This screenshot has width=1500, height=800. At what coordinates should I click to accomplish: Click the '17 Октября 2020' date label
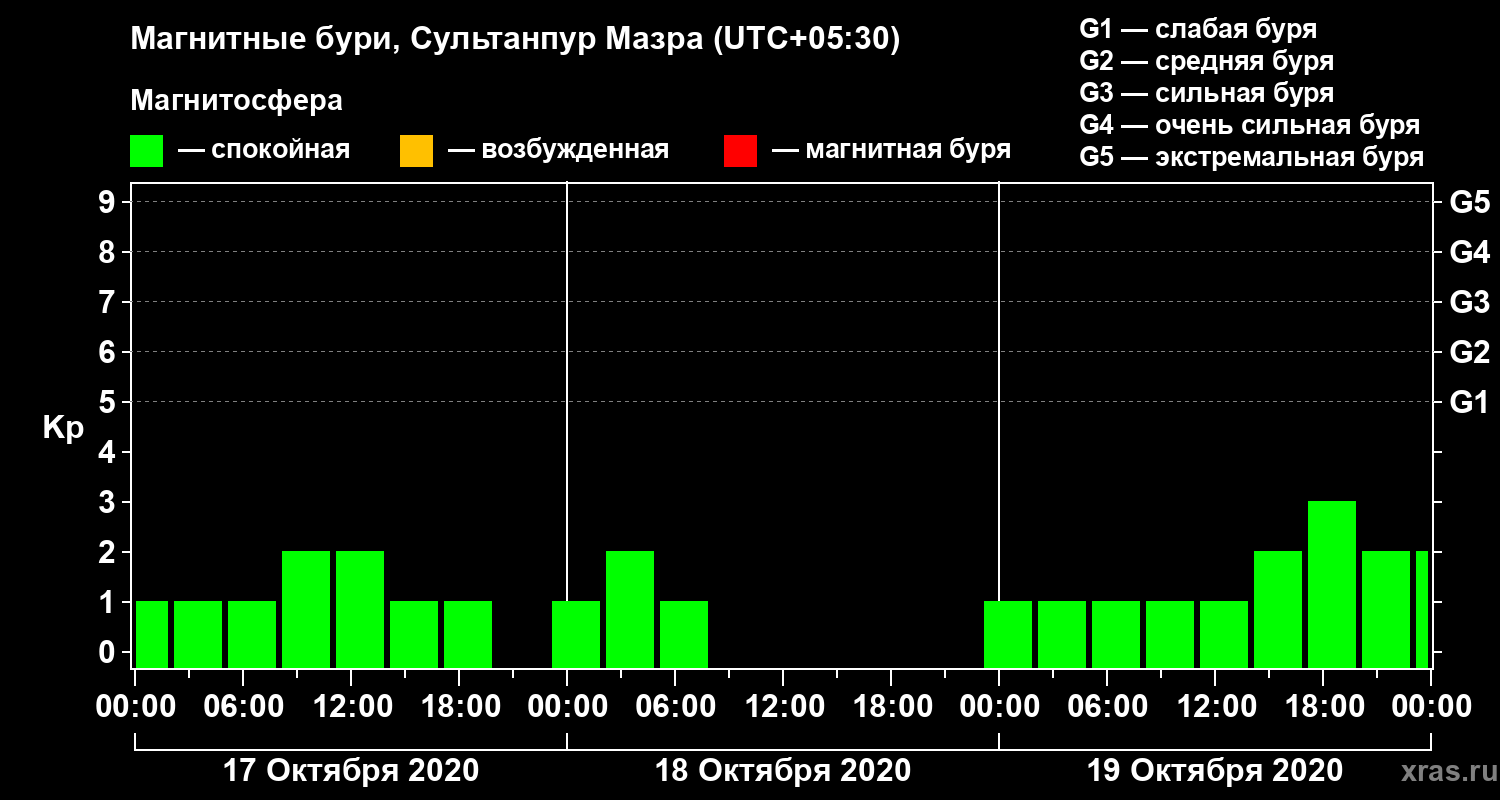point(350,771)
